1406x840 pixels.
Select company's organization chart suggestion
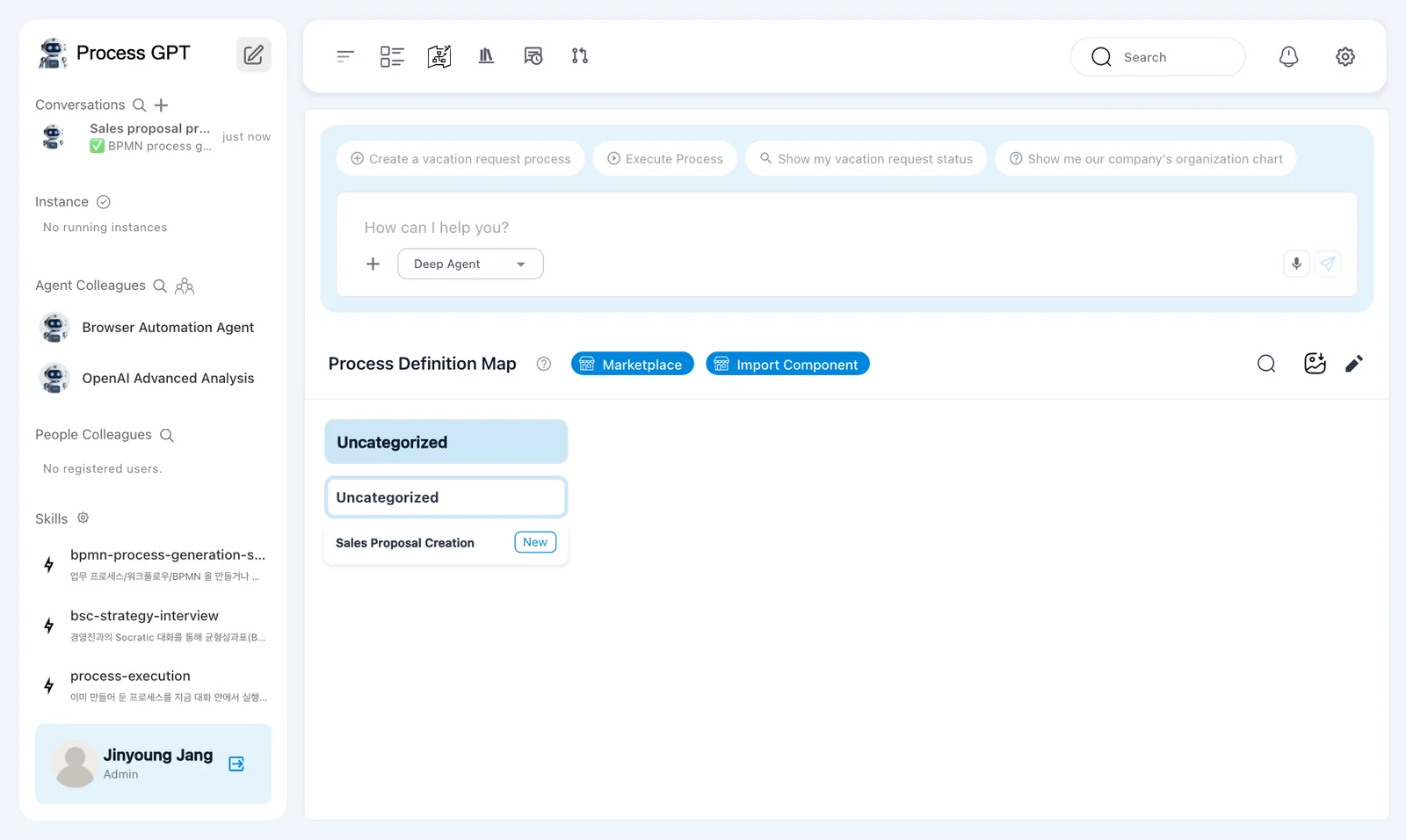pyautogui.click(x=1146, y=159)
